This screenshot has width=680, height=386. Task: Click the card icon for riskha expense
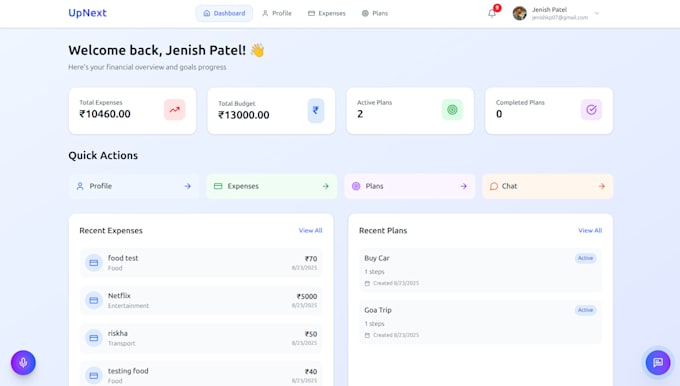click(93, 338)
